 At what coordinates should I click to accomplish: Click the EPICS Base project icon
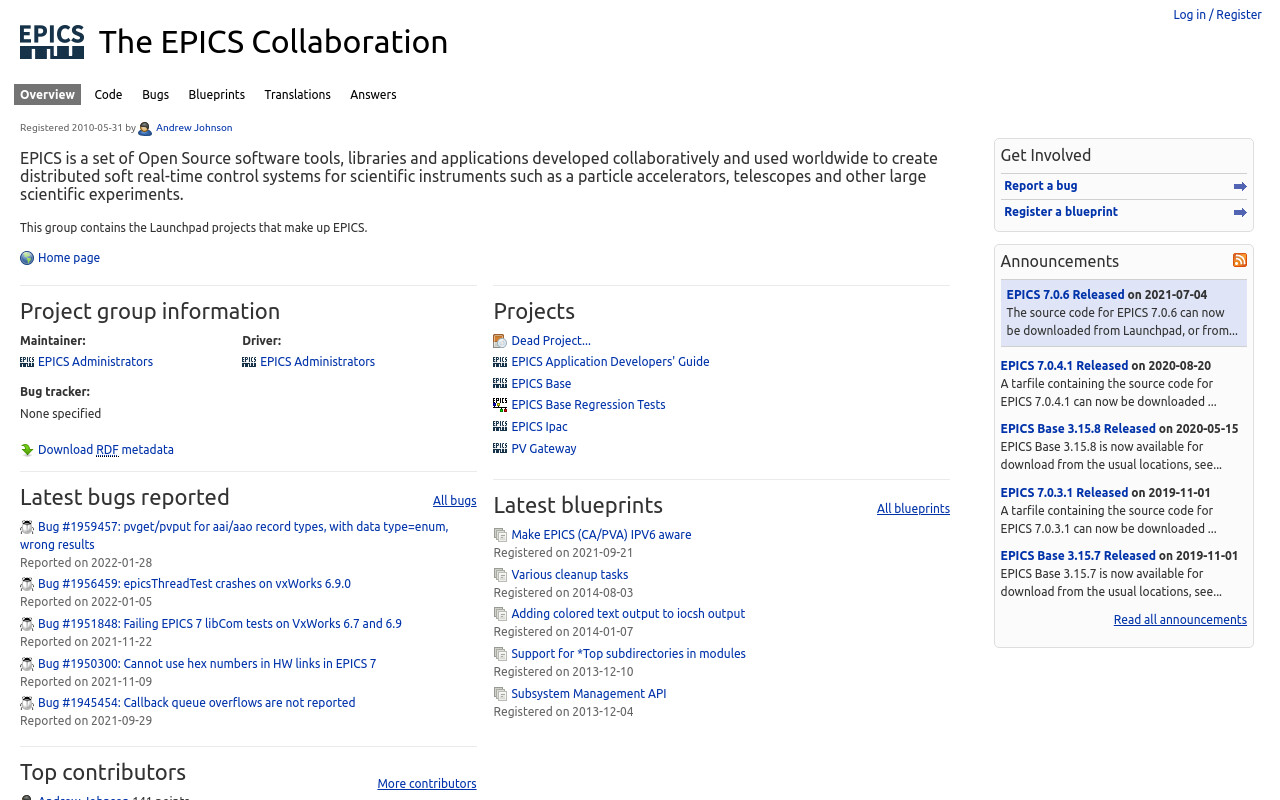[500, 384]
